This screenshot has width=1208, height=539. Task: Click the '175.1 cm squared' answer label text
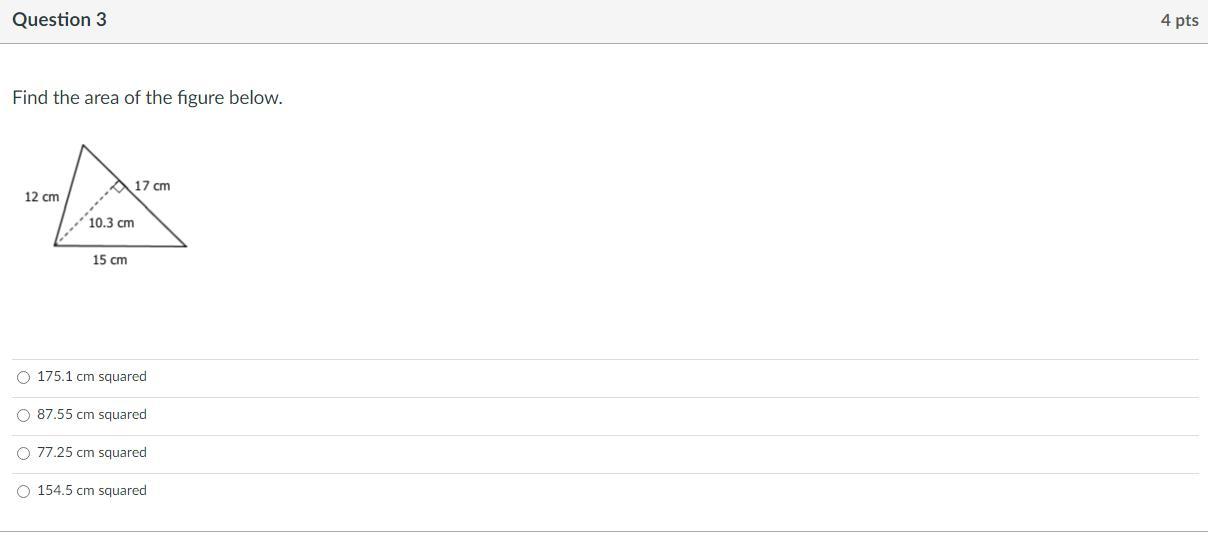(91, 377)
